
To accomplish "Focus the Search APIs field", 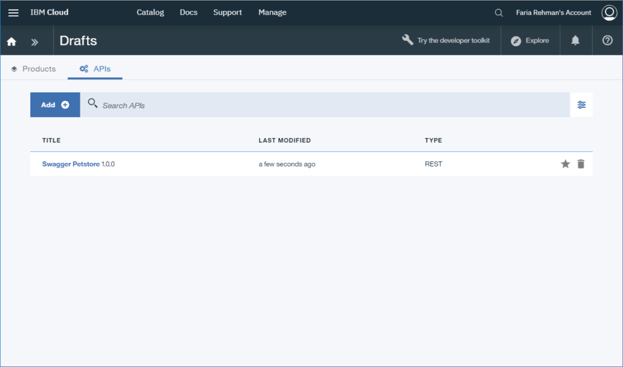I will 325,105.
